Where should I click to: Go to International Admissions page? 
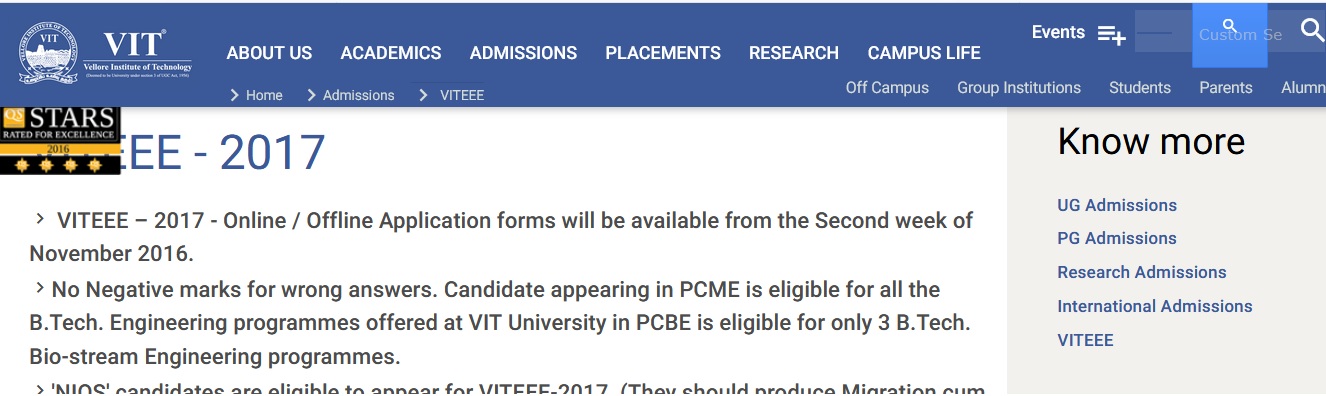(x=1155, y=306)
